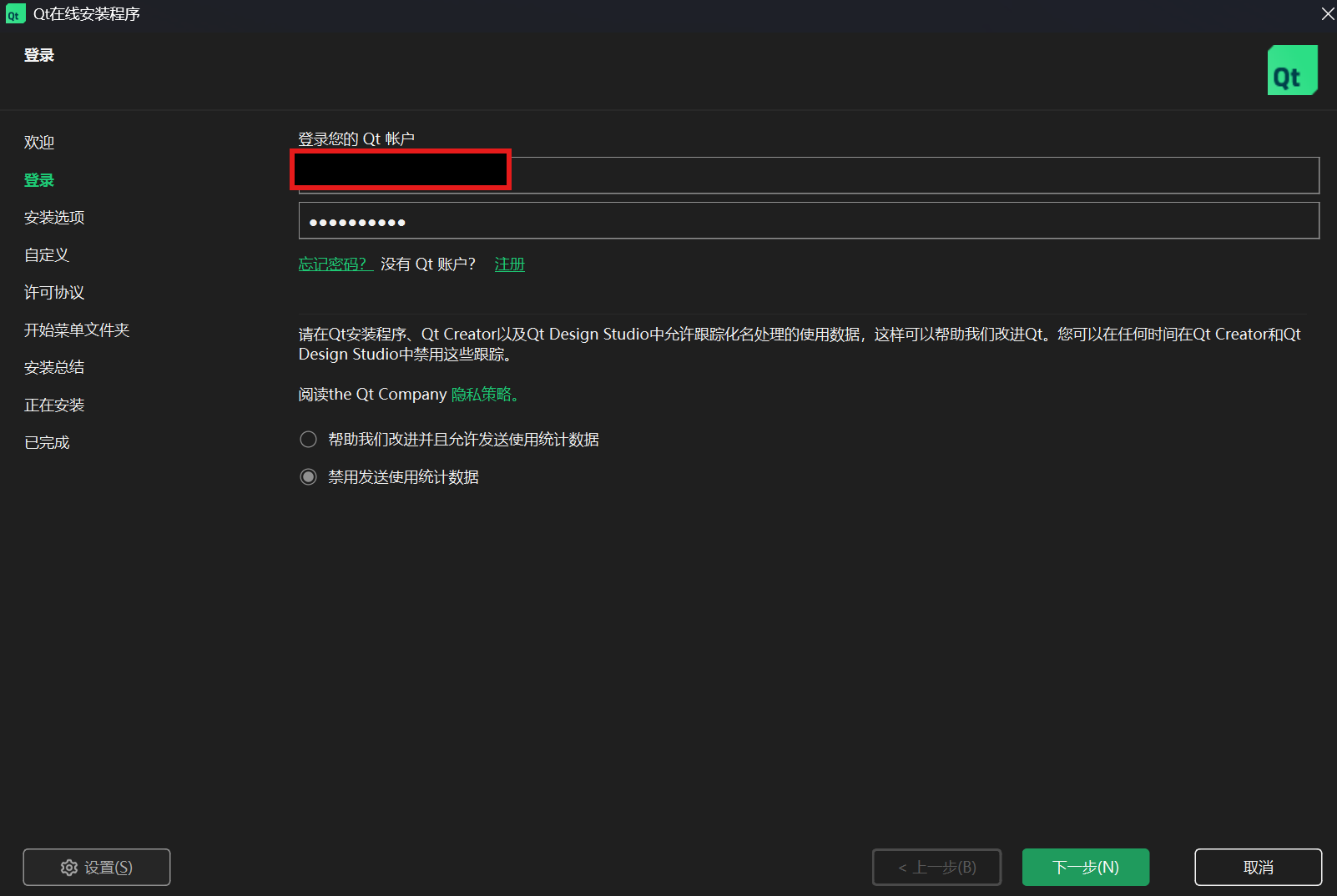This screenshot has height=896, width=1337.
Task: Click the 安装选项 step in the sidebar
Action: 54,218
